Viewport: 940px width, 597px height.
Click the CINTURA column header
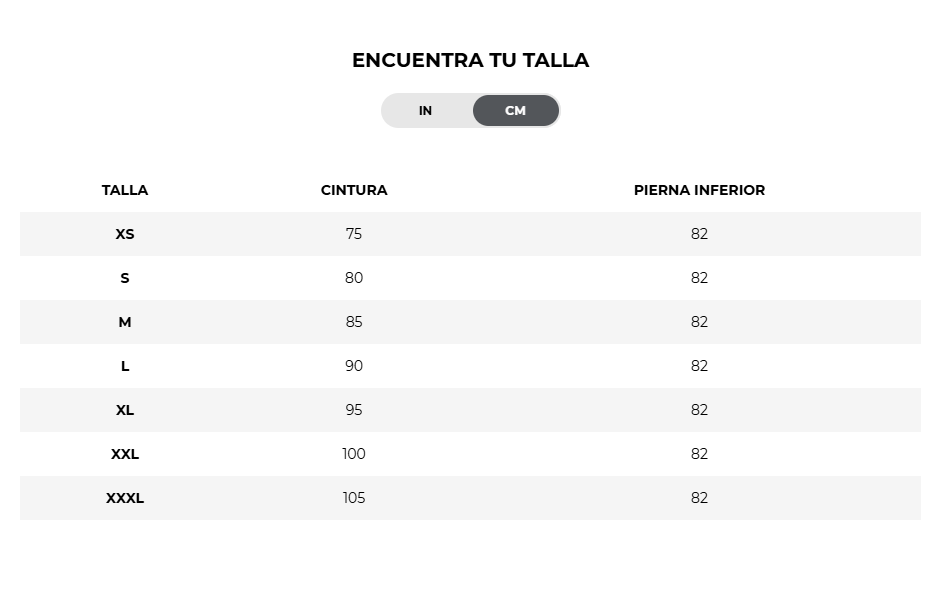coord(354,191)
